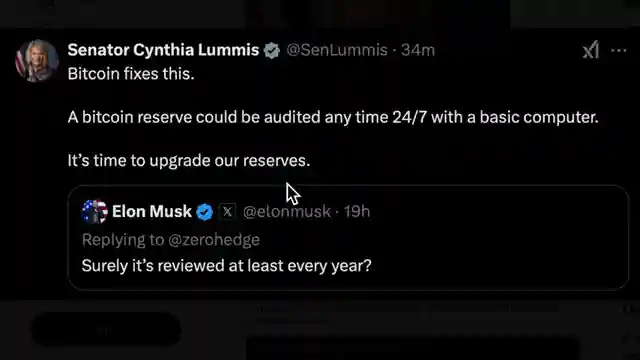Click the 'Bitcoin fixes this.' text line
Image resolution: width=640 pixels, height=360 pixels.
coord(131,74)
